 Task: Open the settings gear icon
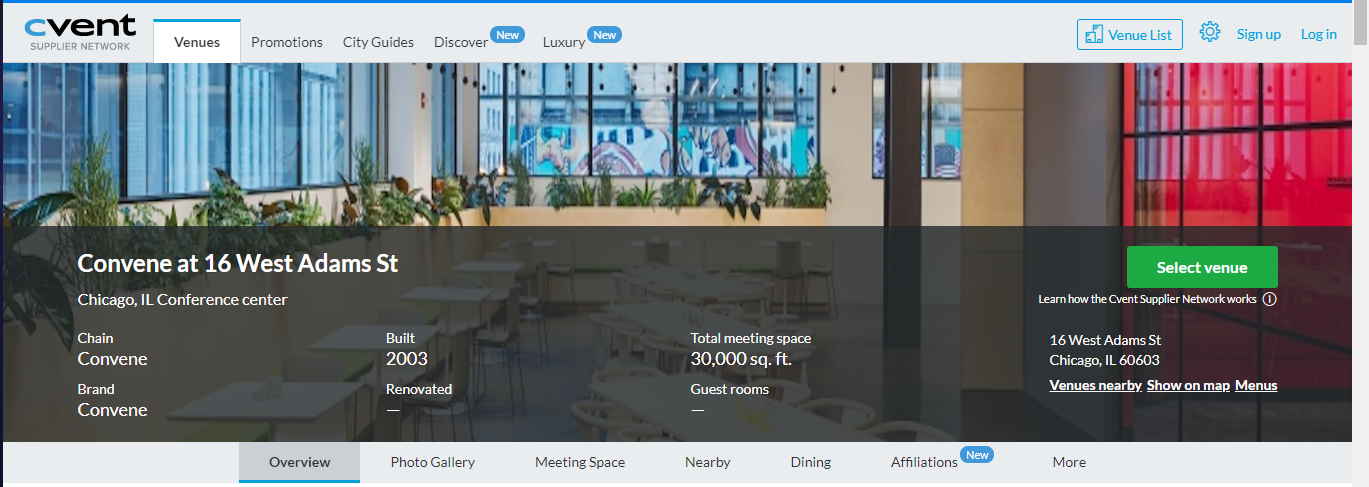point(1210,32)
